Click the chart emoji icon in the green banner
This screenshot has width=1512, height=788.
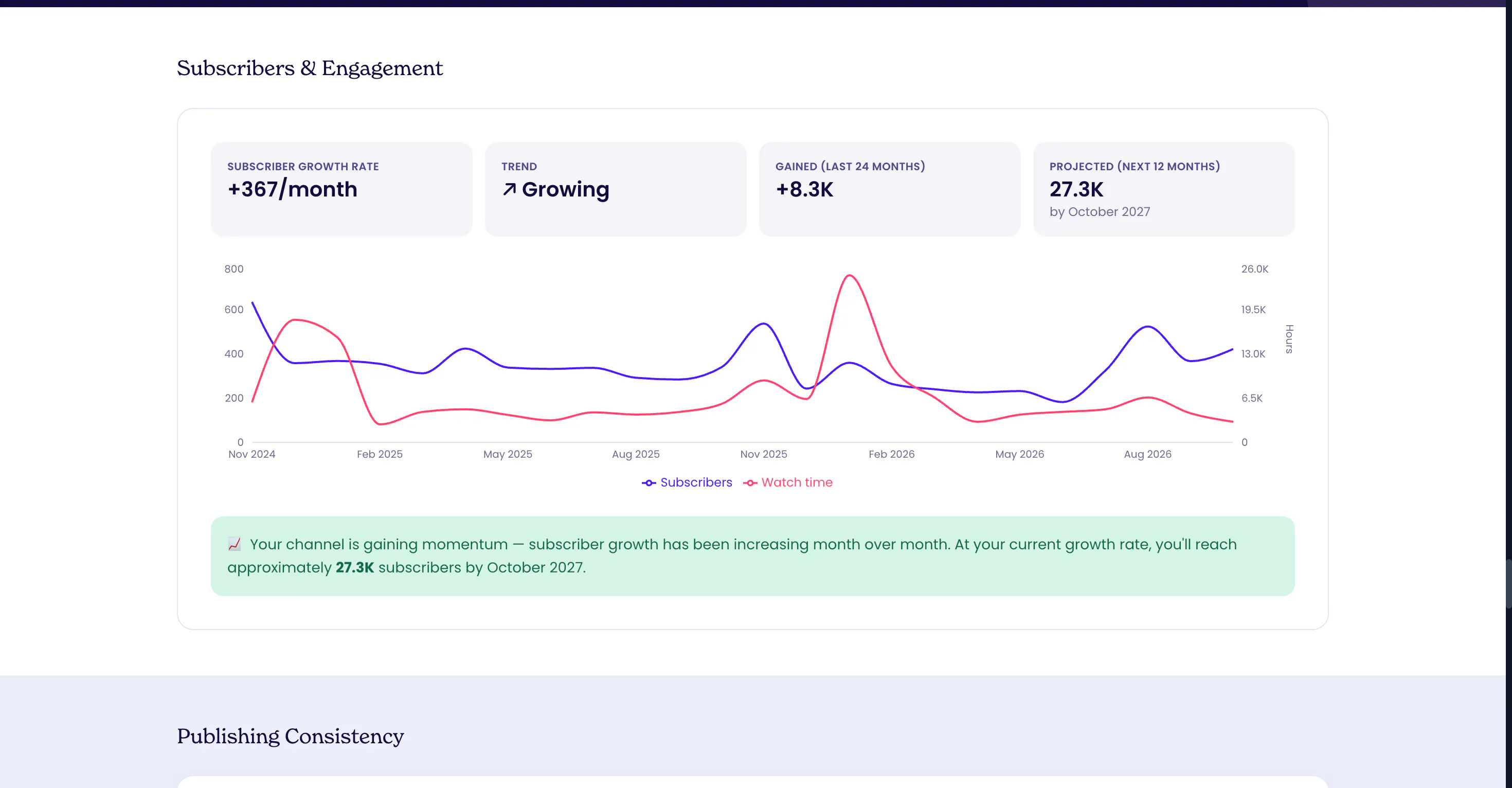point(234,544)
